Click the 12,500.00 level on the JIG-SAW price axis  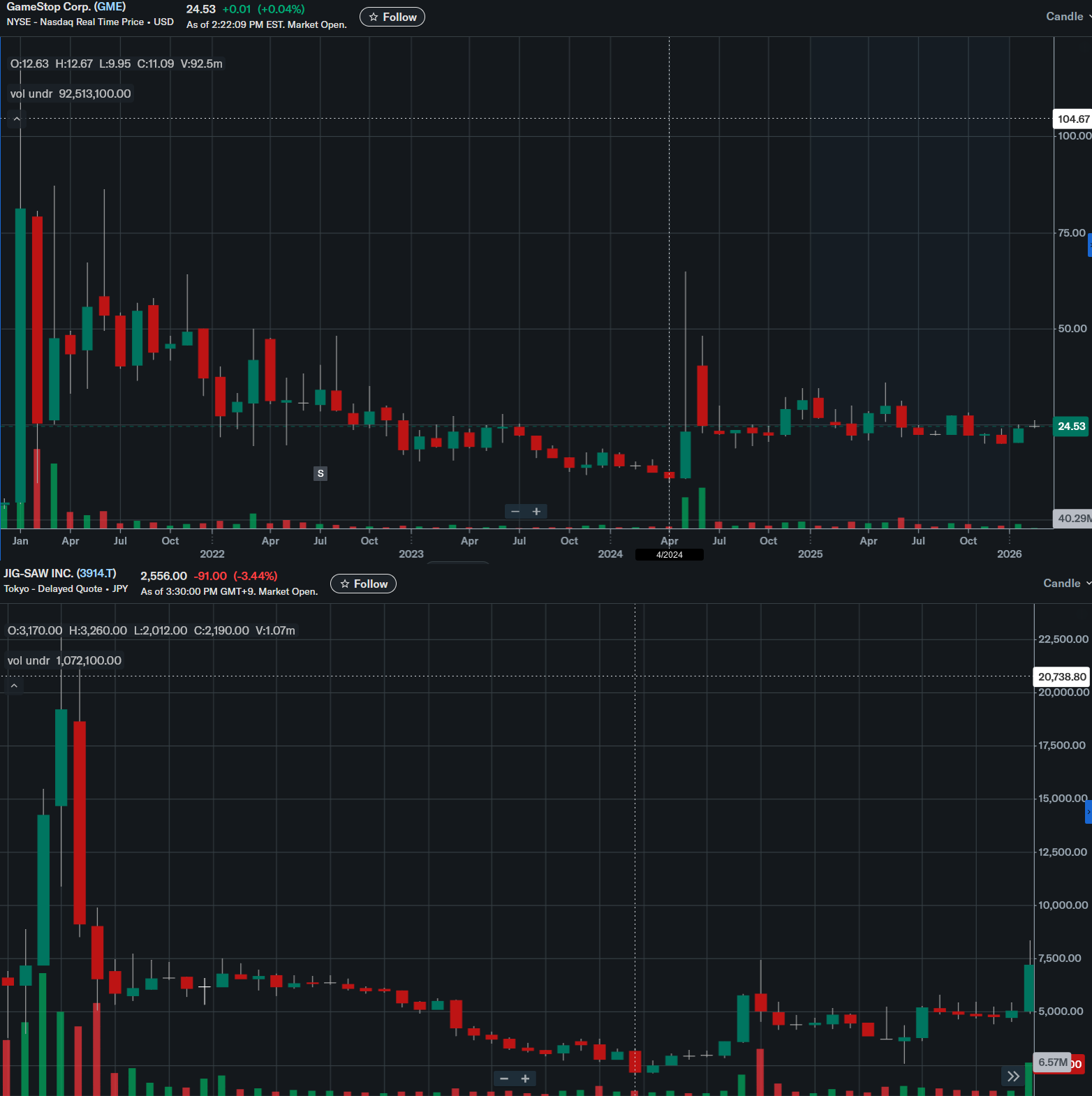(x=1063, y=852)
